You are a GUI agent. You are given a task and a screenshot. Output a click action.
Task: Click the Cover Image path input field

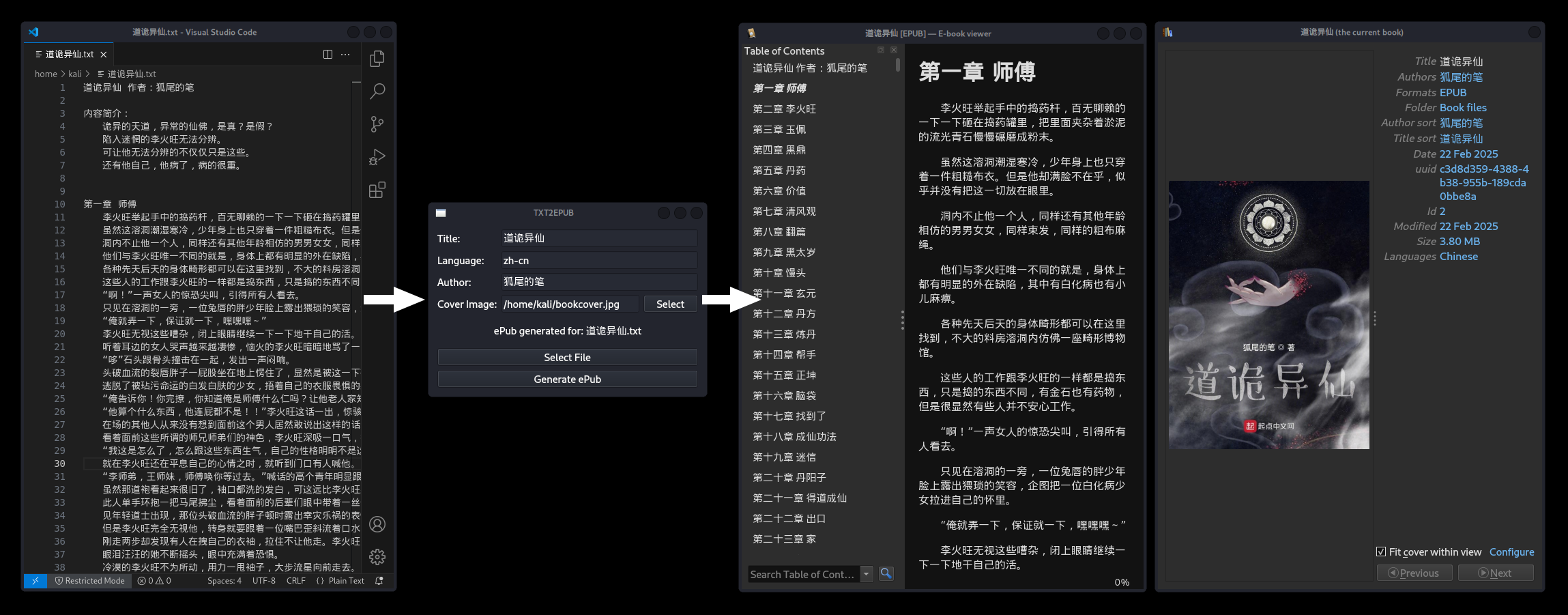[570, 304]
